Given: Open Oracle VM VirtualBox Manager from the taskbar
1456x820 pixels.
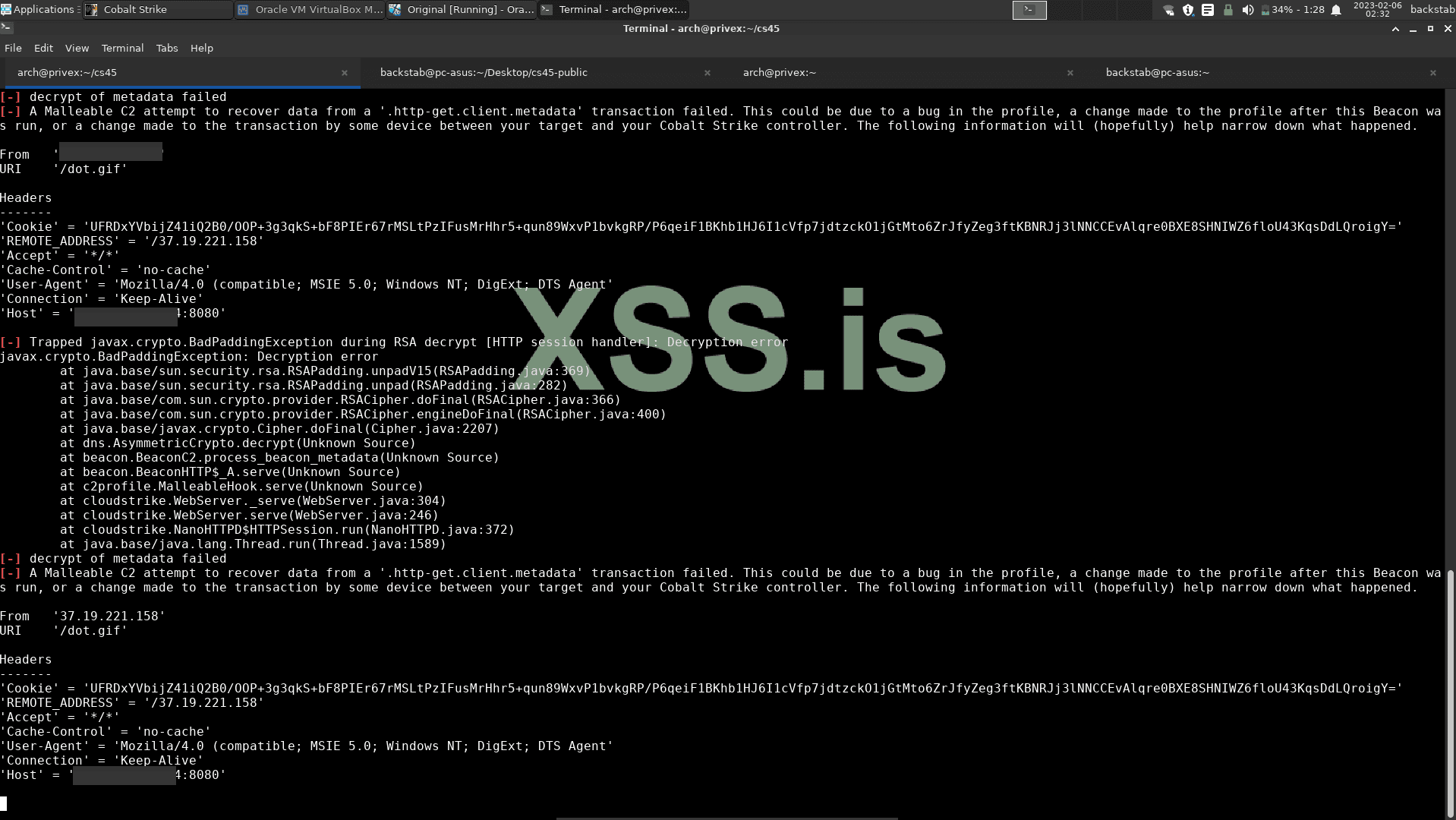Looking at the screenshot, I should tap(310, 10).
